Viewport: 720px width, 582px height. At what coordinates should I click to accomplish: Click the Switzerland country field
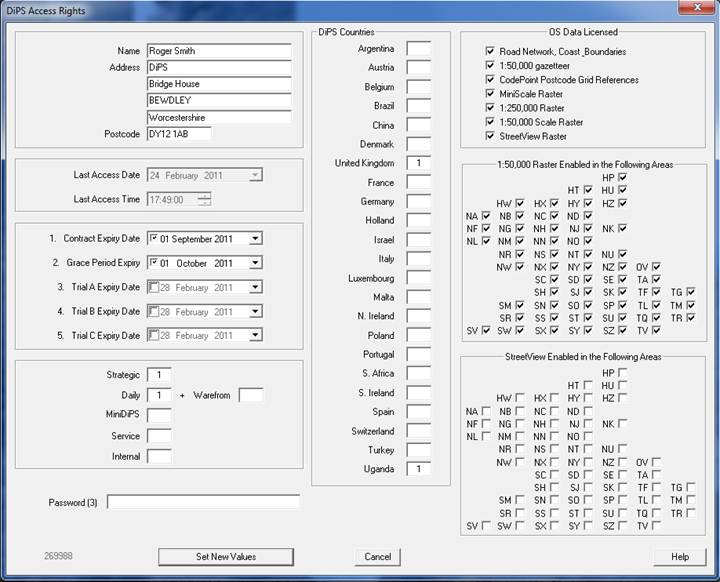click(x=419, y=431)
